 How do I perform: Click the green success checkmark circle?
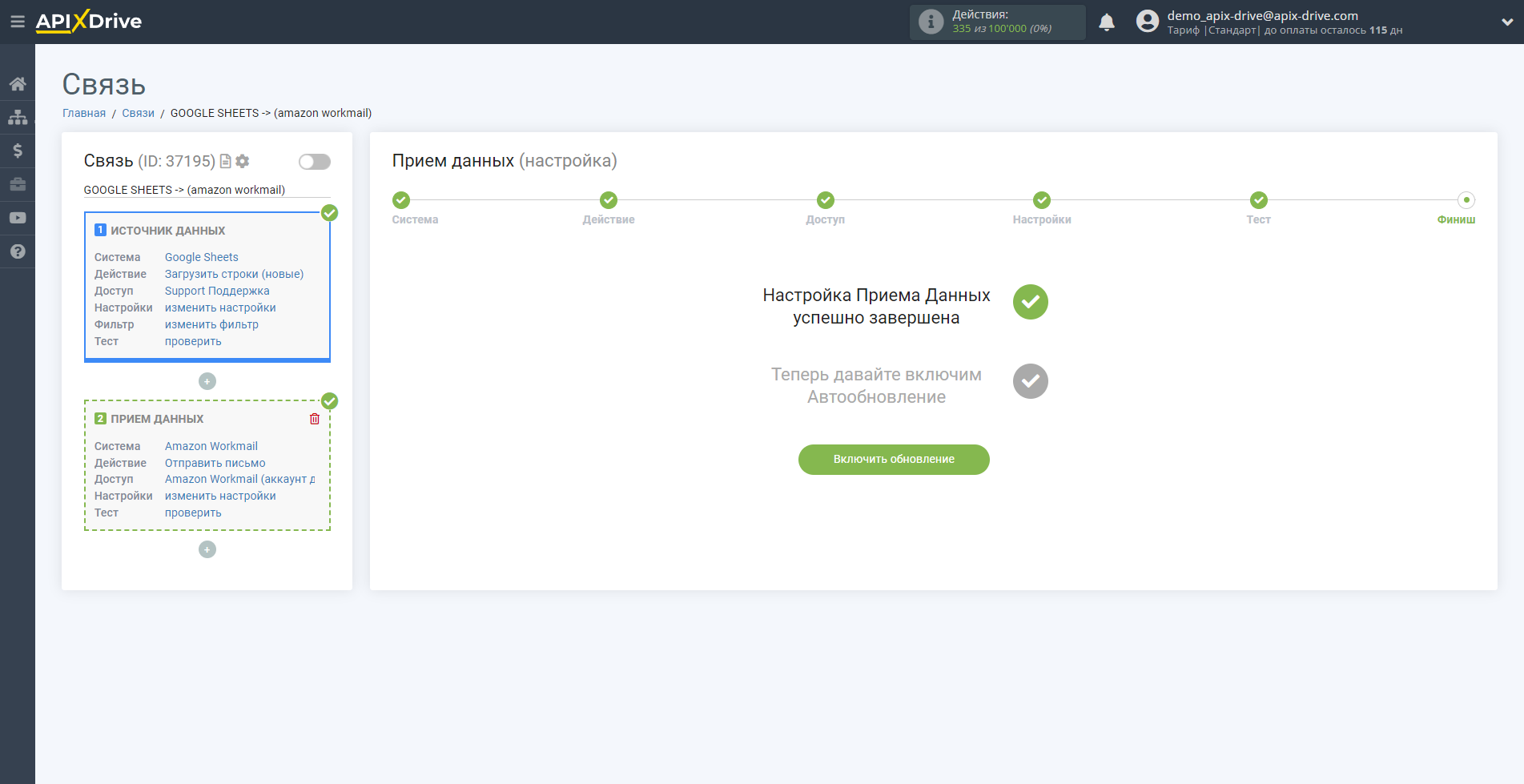click(1031, 302)
